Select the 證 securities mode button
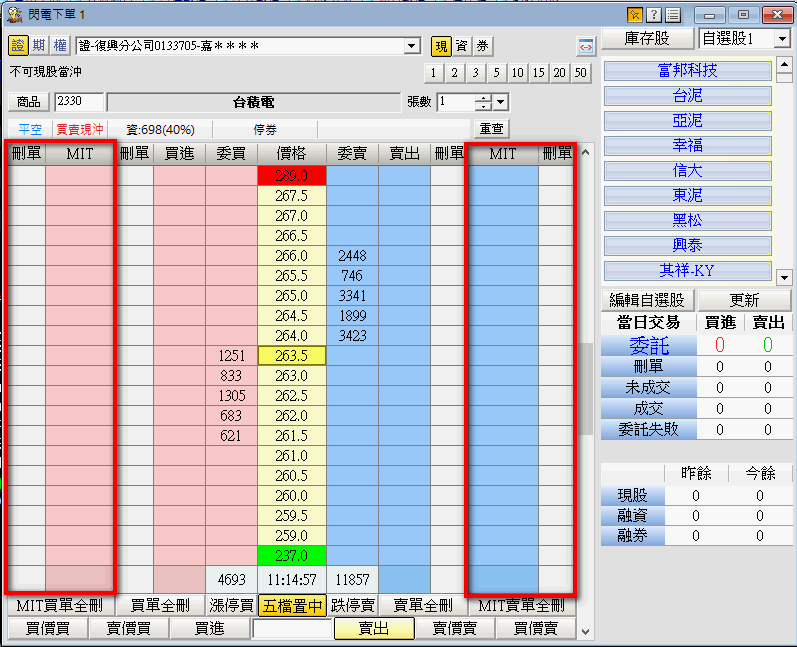This screenshot has height=647, width=797. (17, 46)
